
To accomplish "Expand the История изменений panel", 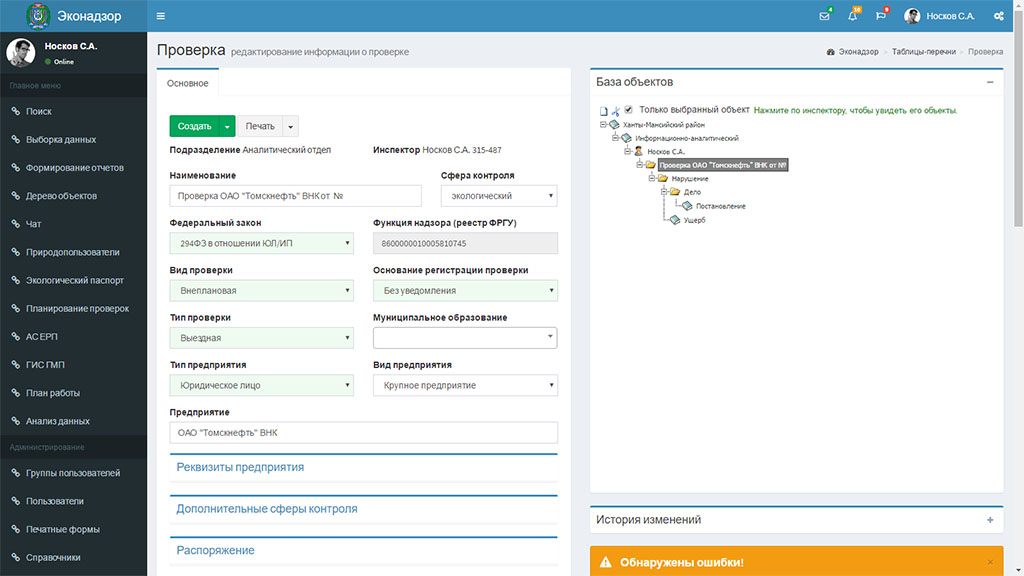I will 990,520.
